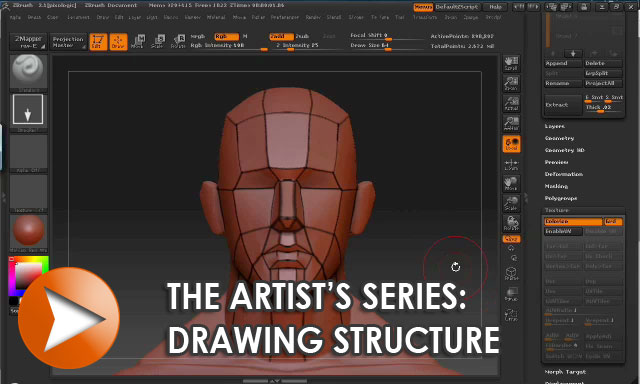Viewport: 640px width, 384px height.
Task: Click the AAHalf icon
Action: pyautogui.click(x=511, y=123)
